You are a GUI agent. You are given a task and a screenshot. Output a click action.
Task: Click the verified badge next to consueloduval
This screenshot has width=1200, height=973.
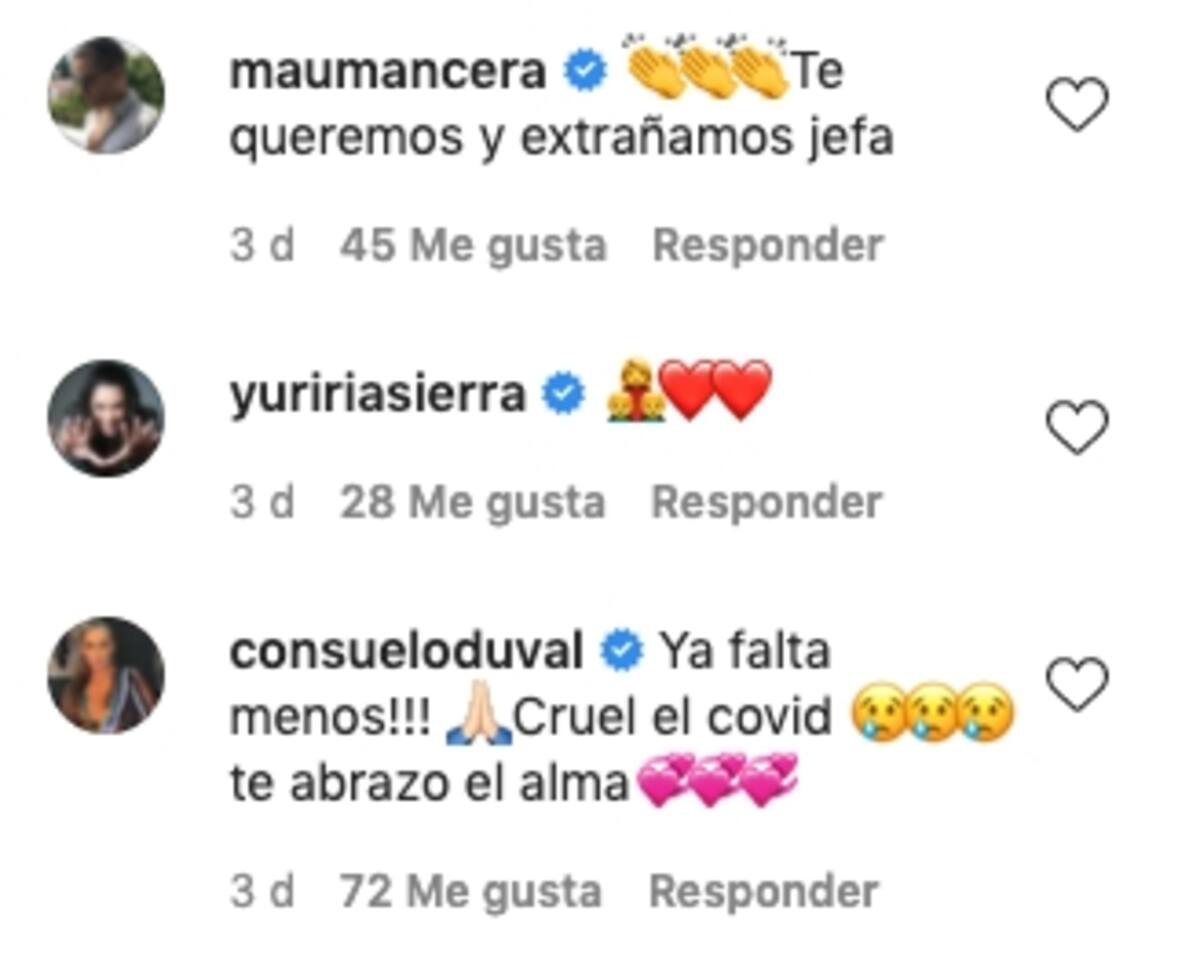pyautogui.click(x=621, y=653)
